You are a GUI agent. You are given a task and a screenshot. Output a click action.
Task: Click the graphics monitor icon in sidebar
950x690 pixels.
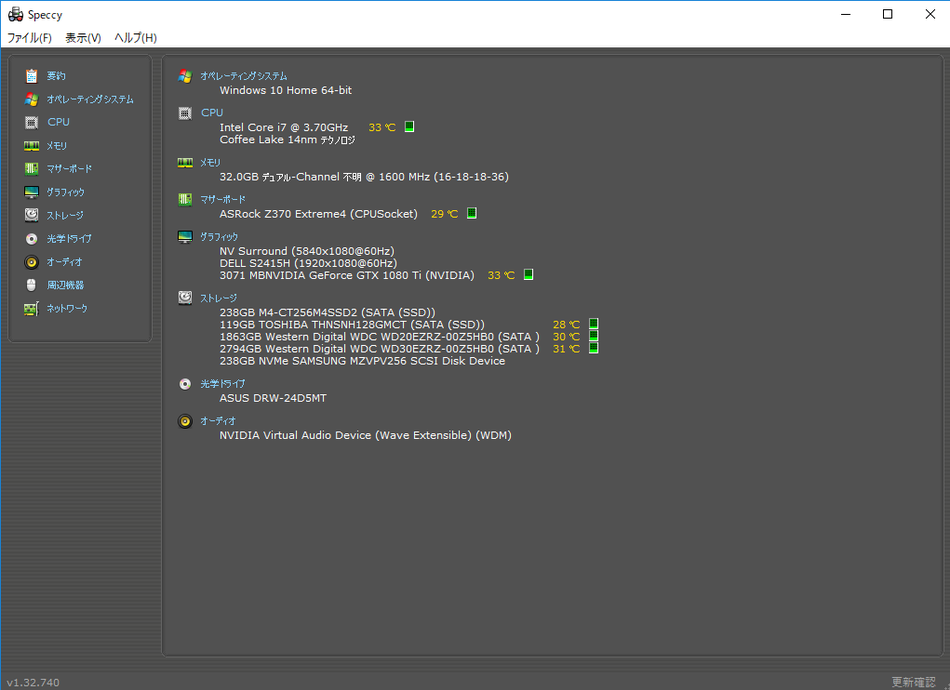(32, 192)
